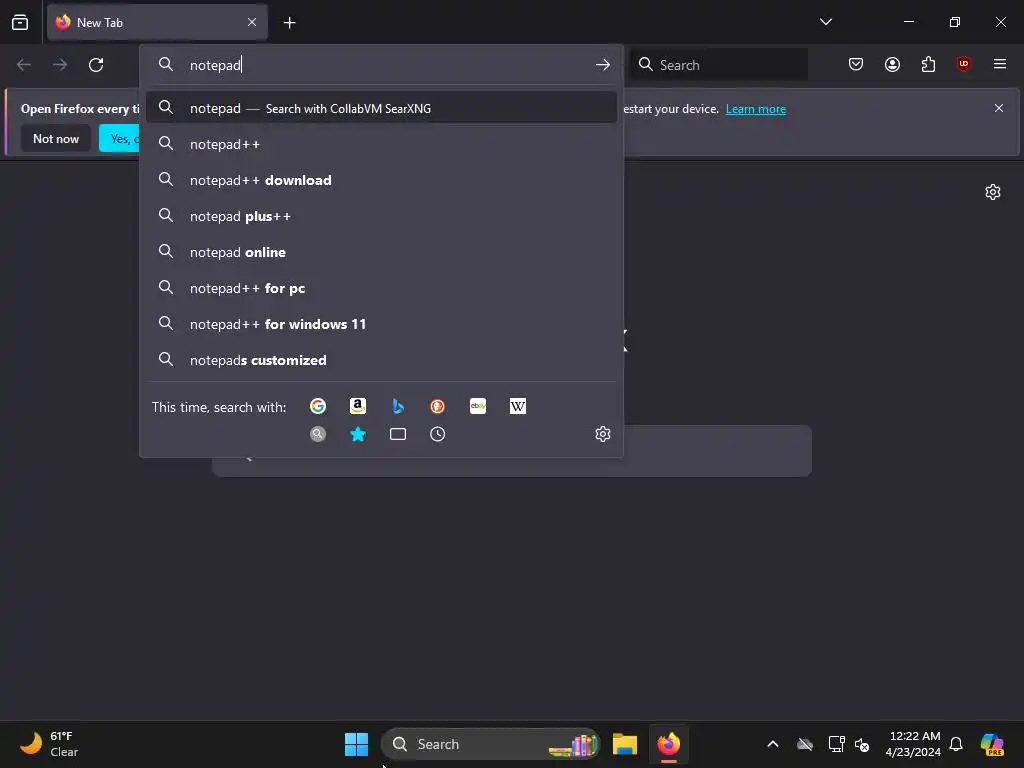Select the gray magnifier search engine icon
This screenshot has height=768, width=1024.
click(x=317, y=434)
